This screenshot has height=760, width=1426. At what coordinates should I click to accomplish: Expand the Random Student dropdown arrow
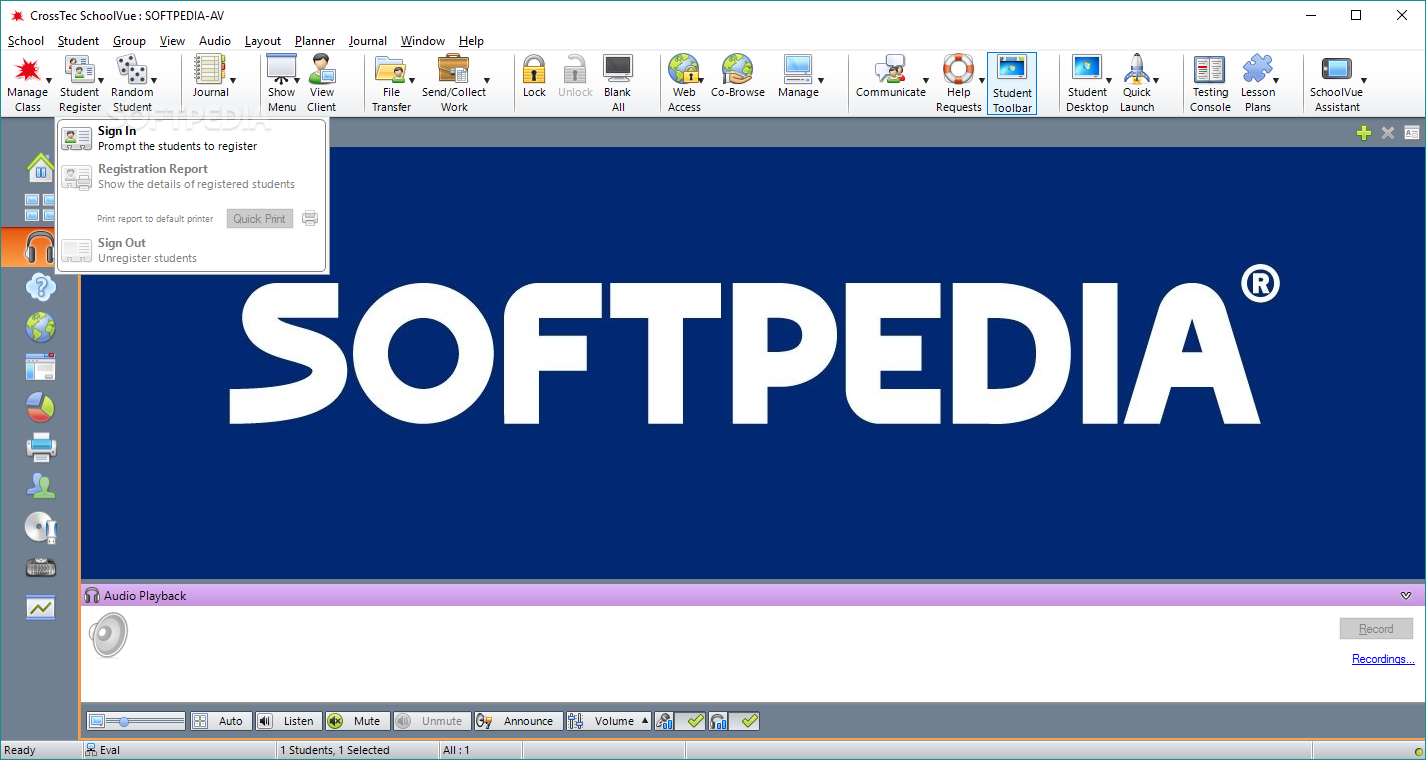tap(154, 79)
